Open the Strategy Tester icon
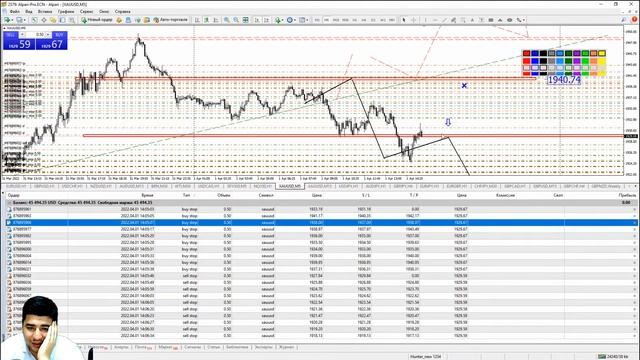Viewport: 640px width, 360px height. pyautogui.click(x=72, y=20)
